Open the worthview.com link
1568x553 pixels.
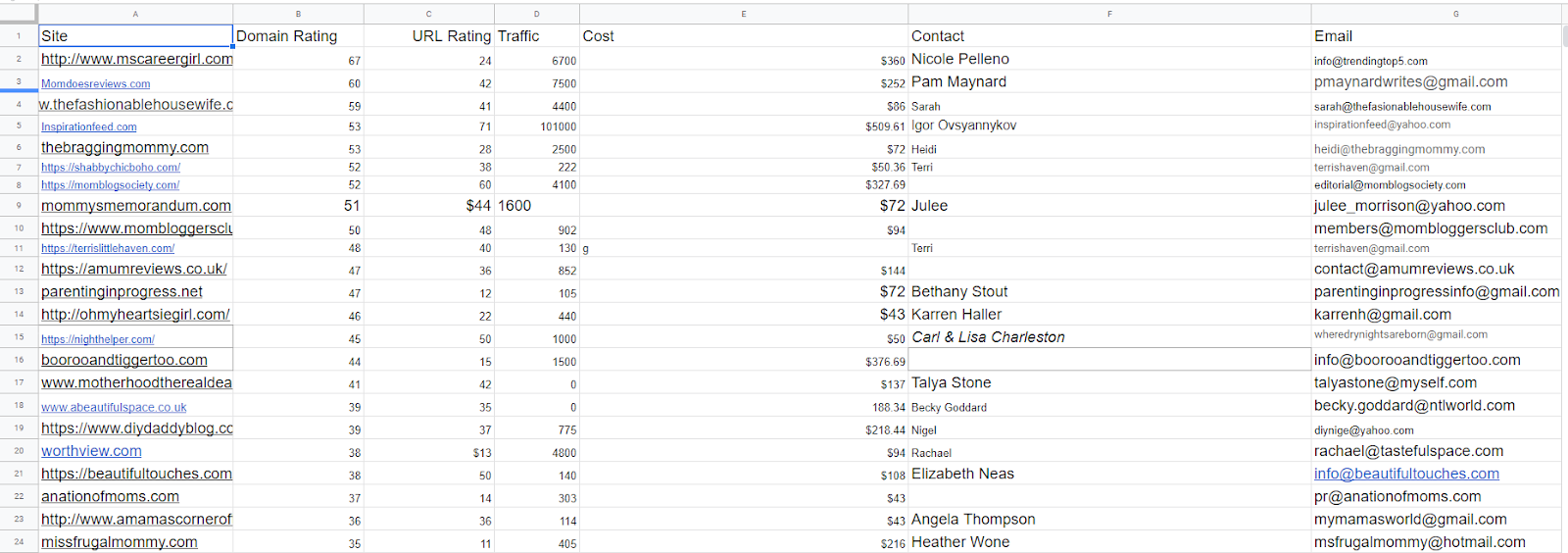[91, 451]
